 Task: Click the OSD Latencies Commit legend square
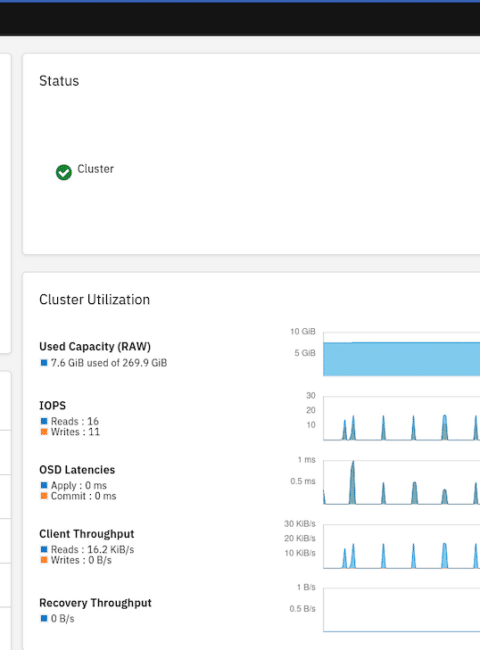pos(44,496)
